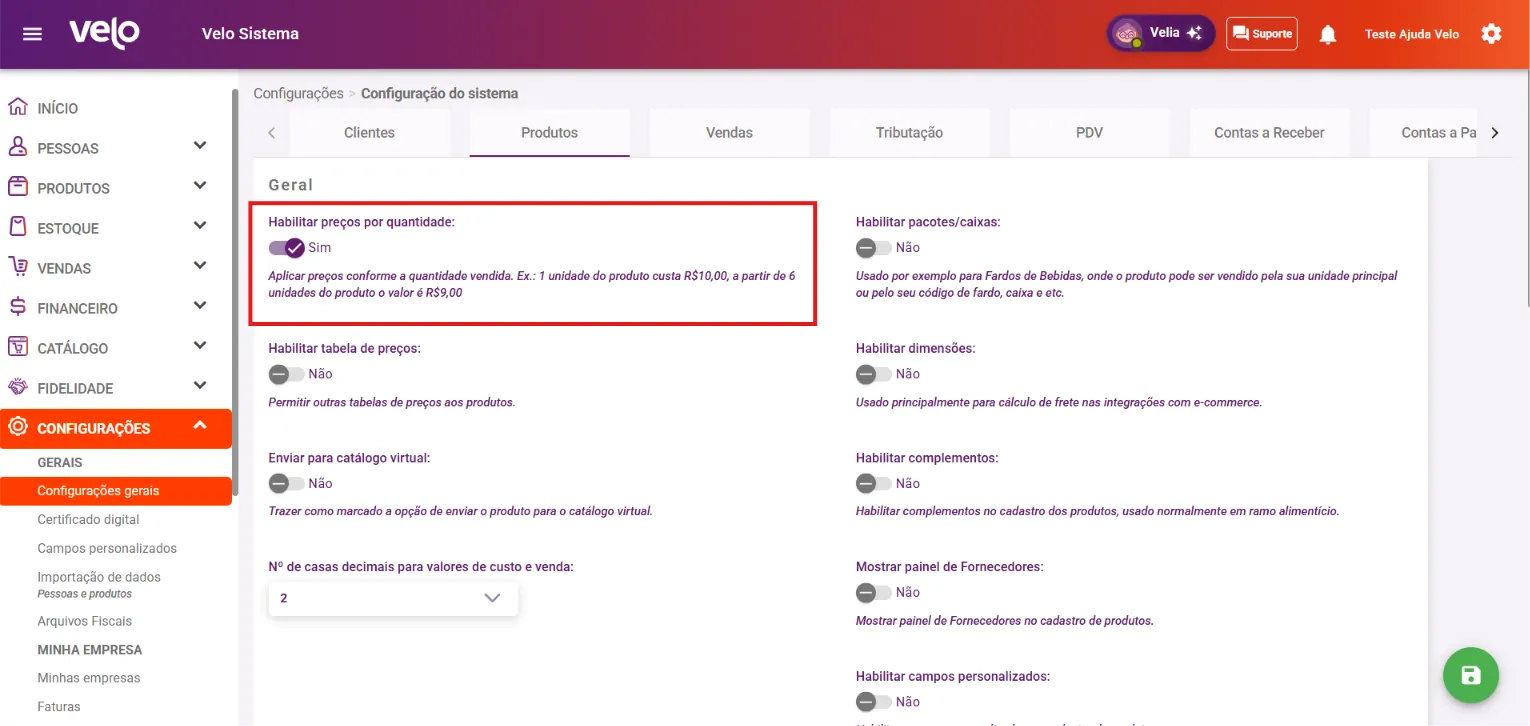1530x726 pixels.
Task: Open the notifications bell
Action: click(1328, 34)
